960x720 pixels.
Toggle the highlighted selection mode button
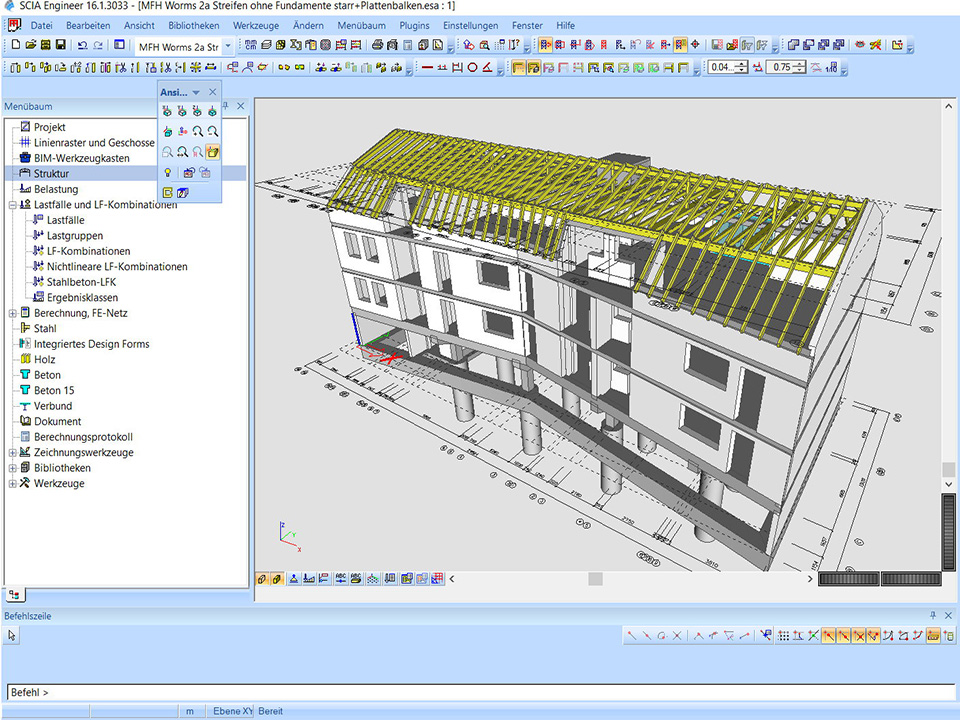[x=545, y=45]
